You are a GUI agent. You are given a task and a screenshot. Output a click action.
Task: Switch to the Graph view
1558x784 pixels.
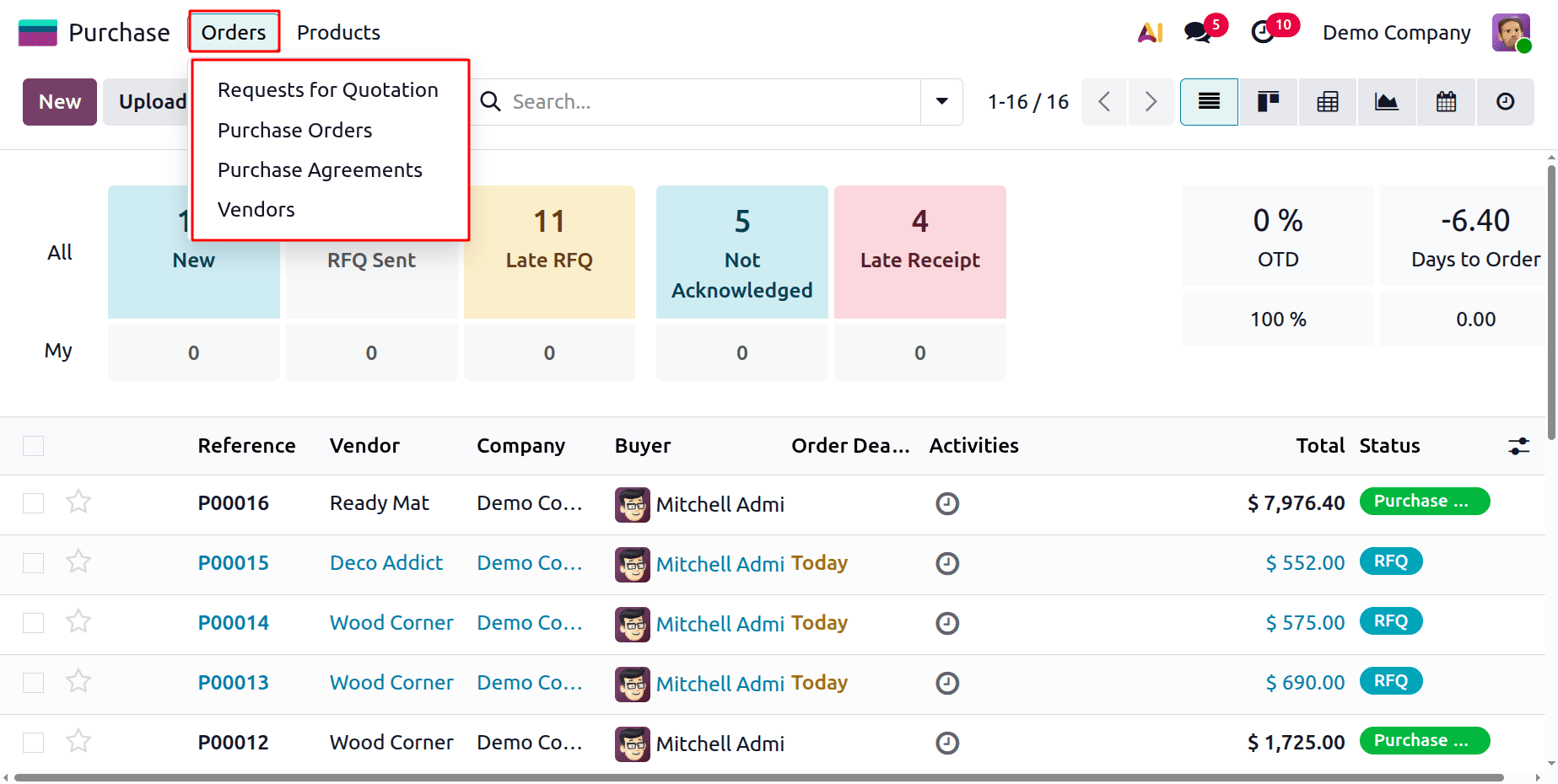(1385, 101)
